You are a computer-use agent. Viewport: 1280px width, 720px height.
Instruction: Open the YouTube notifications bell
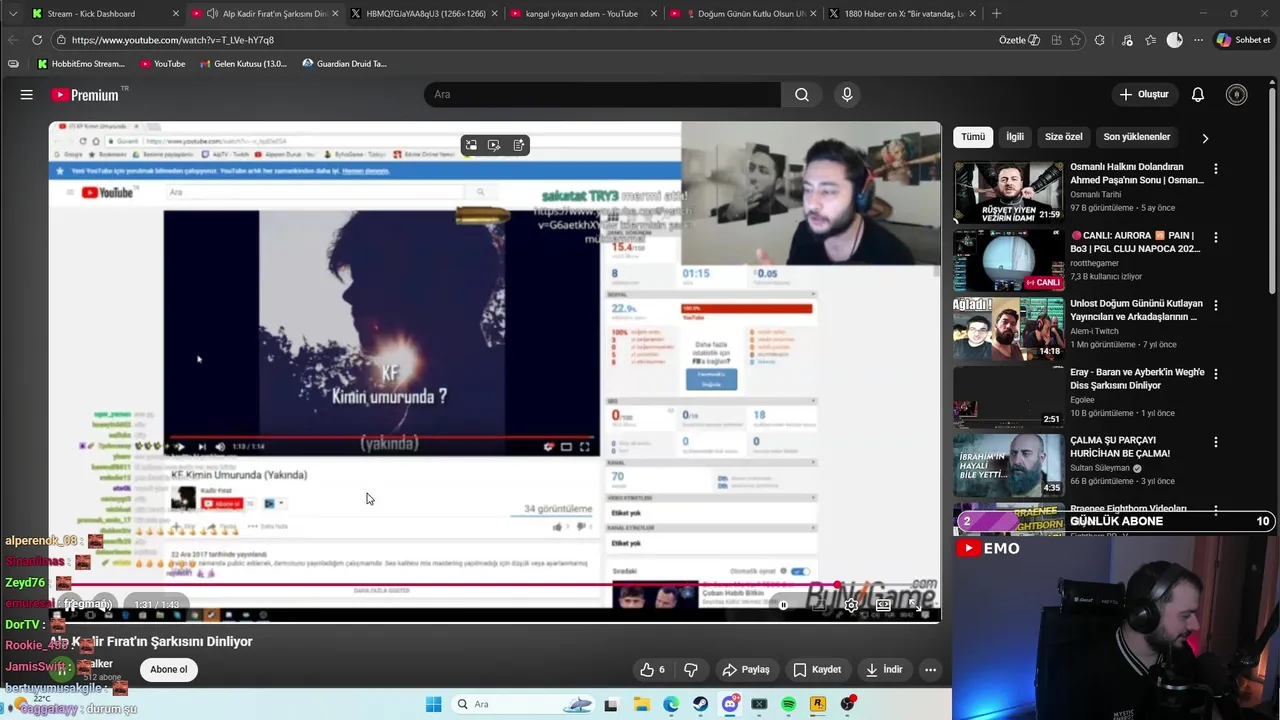point(1198,94)
